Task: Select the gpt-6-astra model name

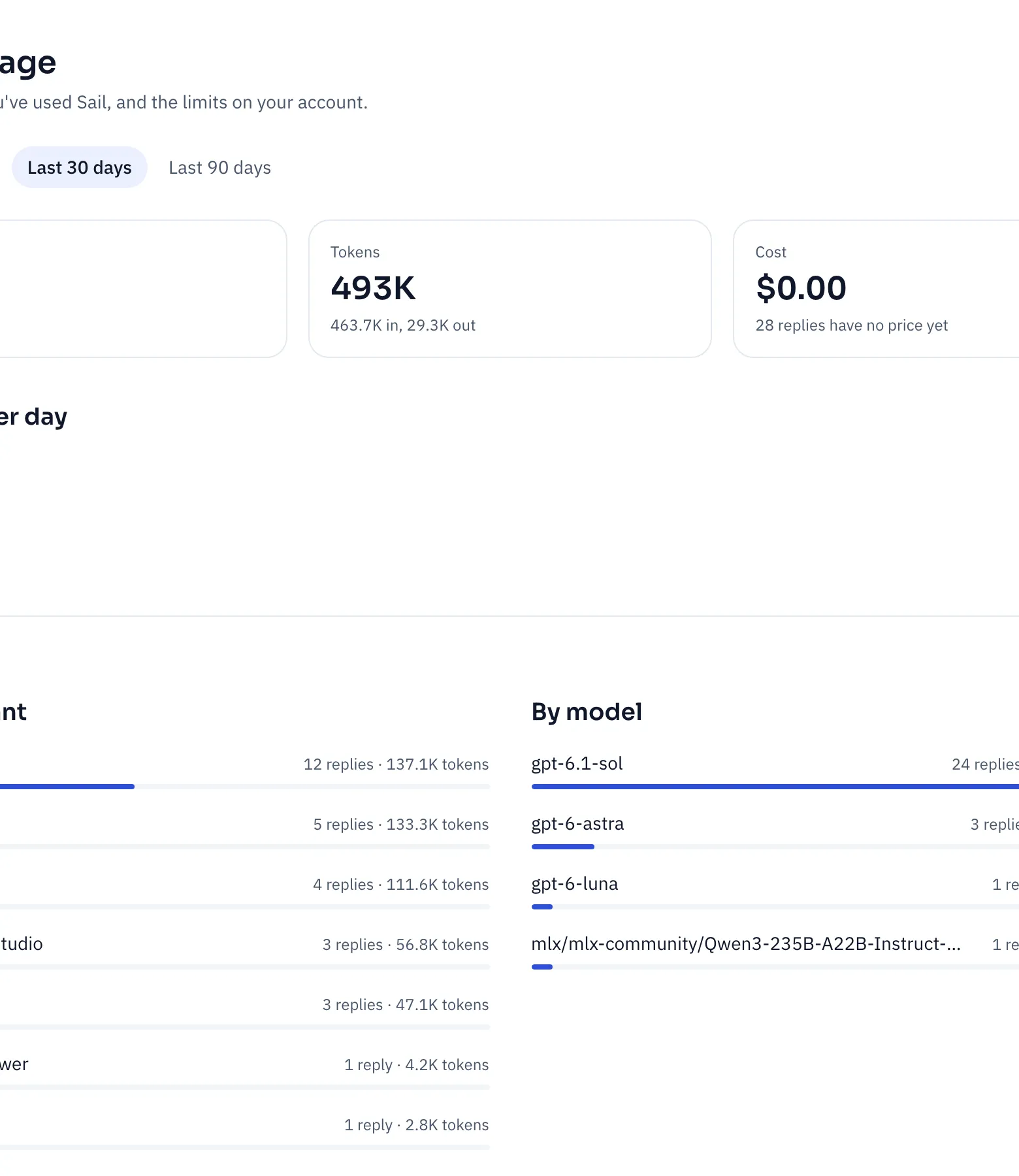Action: (577, 824)
